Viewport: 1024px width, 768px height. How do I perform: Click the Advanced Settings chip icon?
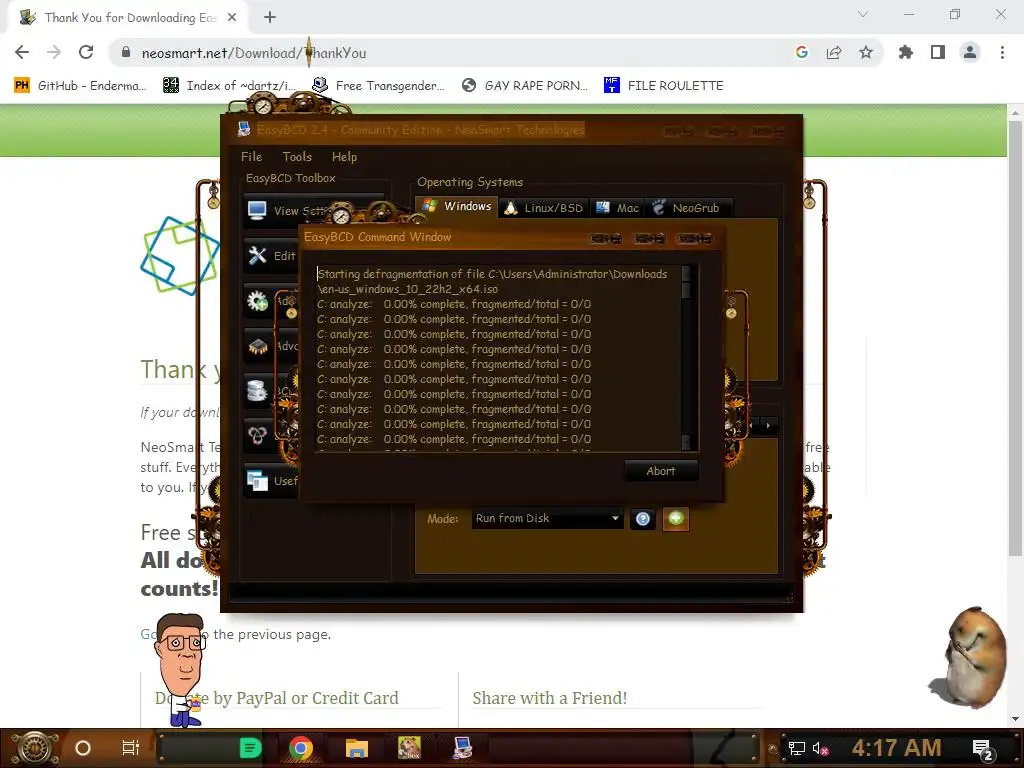(258, 346)
